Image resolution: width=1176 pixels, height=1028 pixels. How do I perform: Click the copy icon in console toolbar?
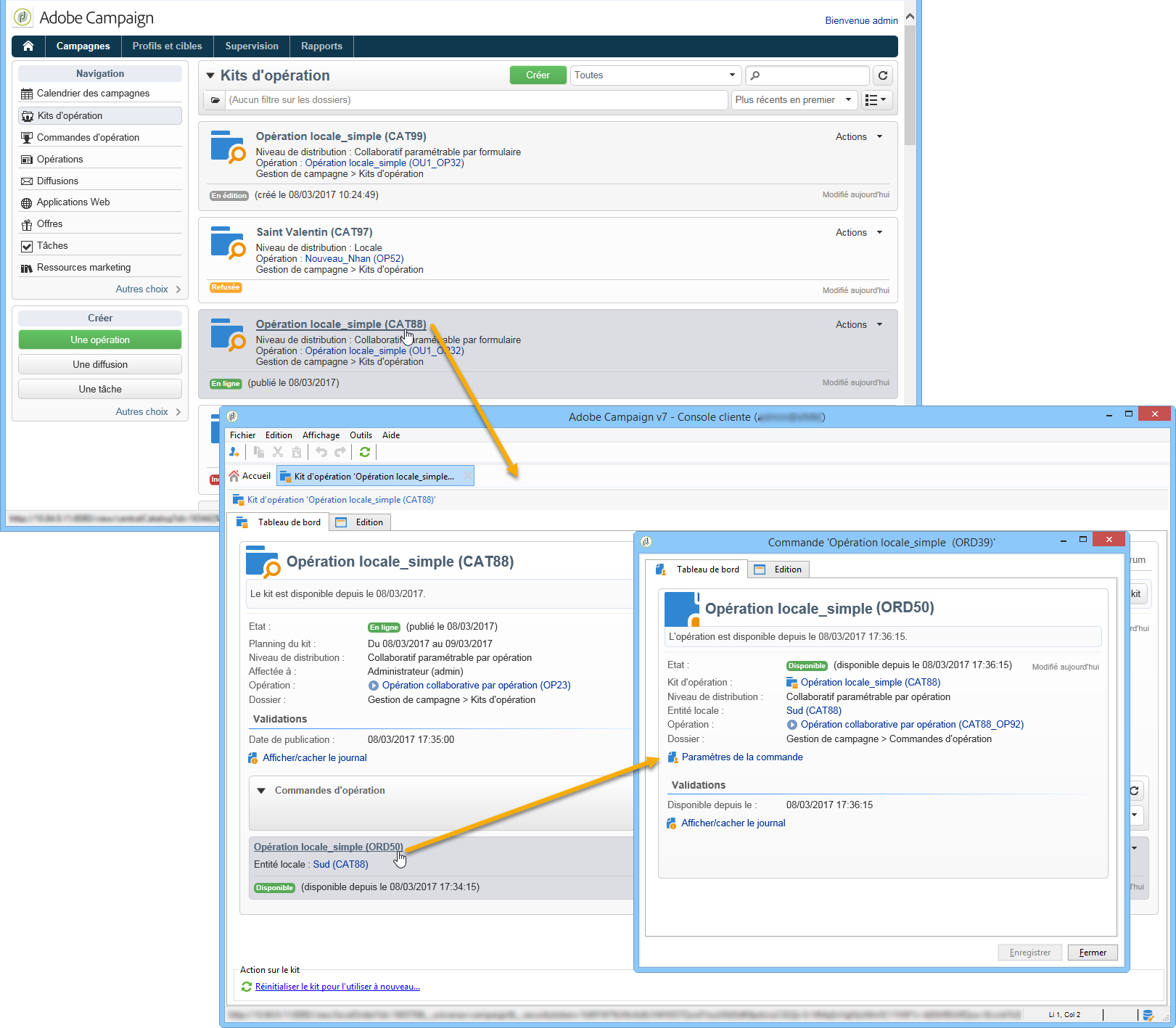point(259,452)
